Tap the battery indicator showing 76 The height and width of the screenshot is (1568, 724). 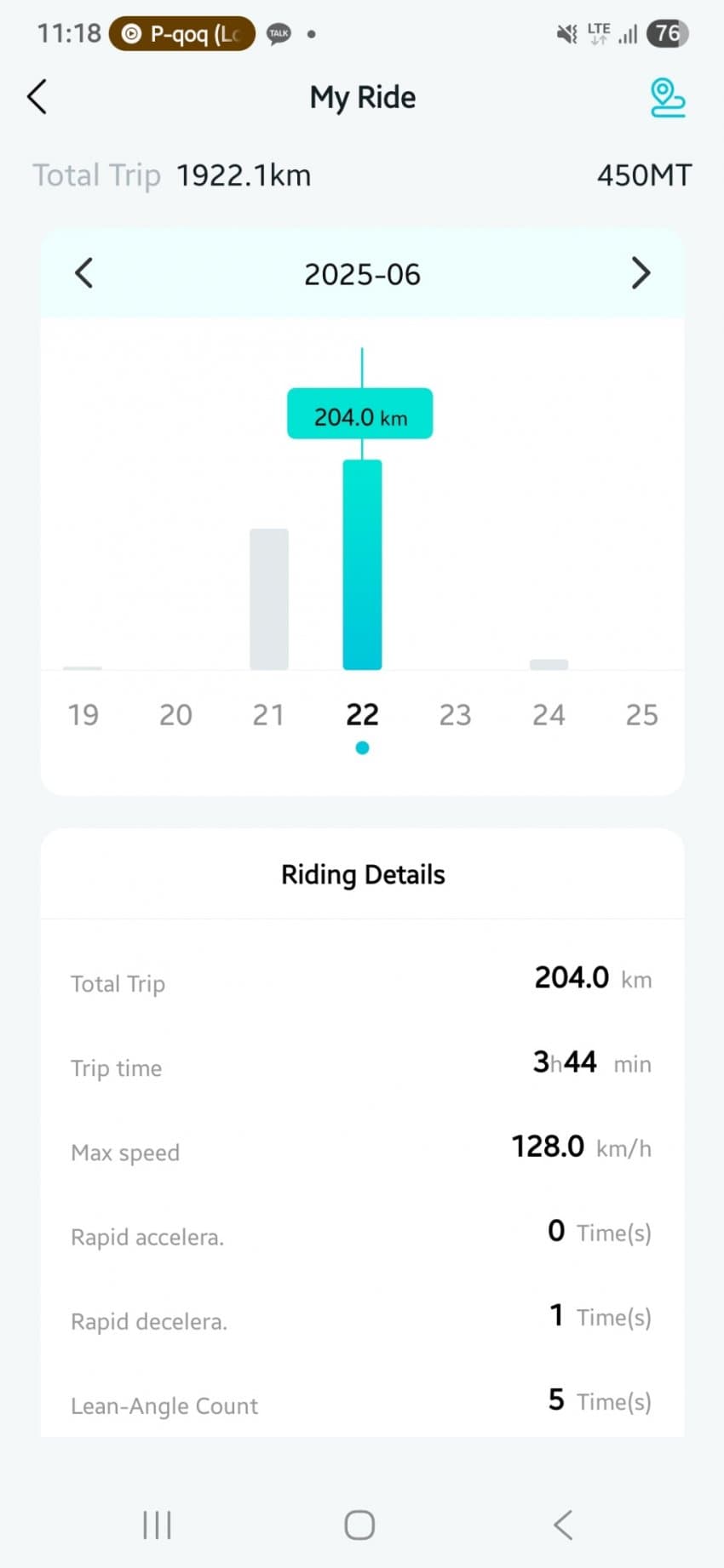click(x=667, y=33)
